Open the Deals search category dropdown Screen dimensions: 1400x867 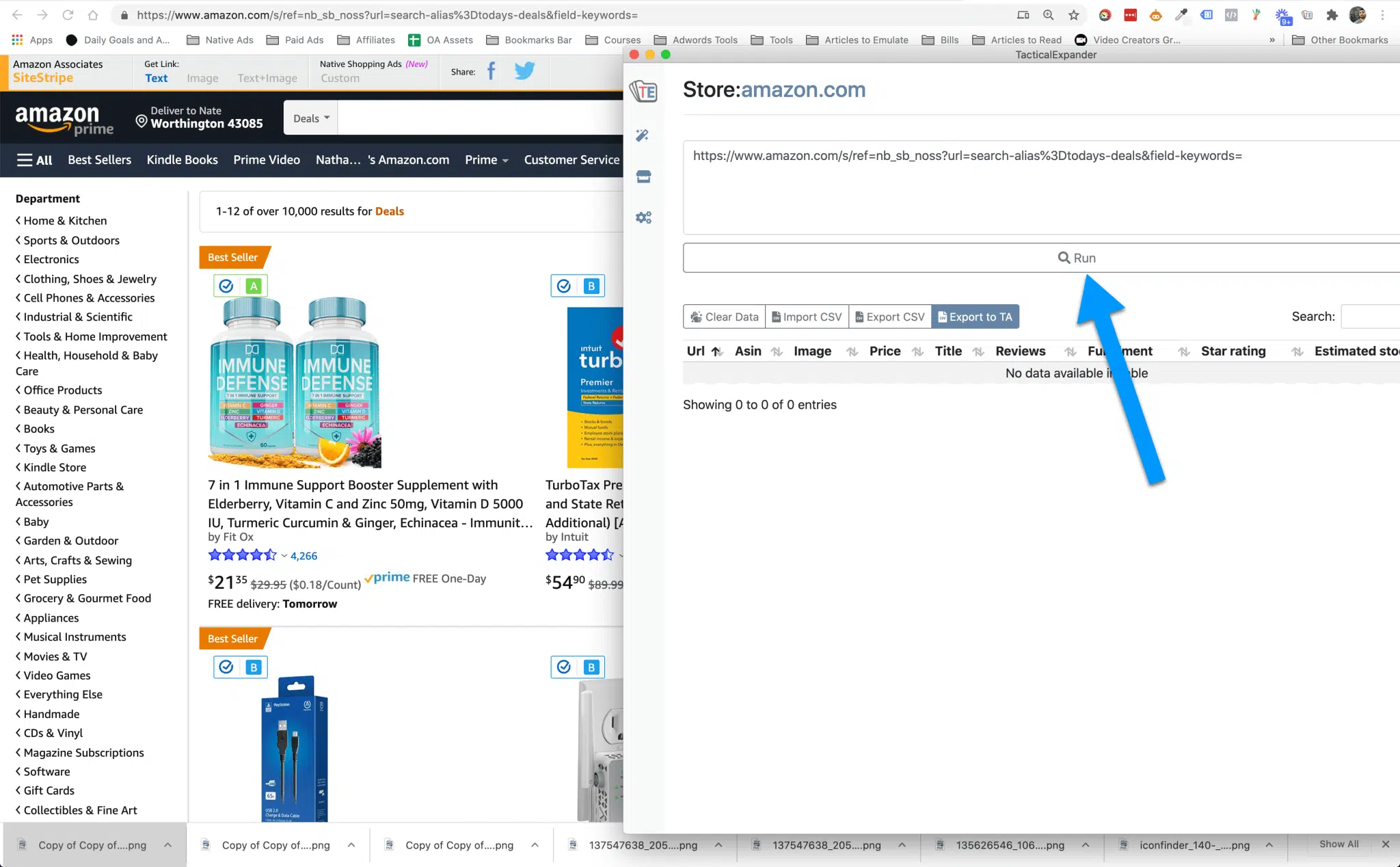[x=311, y=118]
